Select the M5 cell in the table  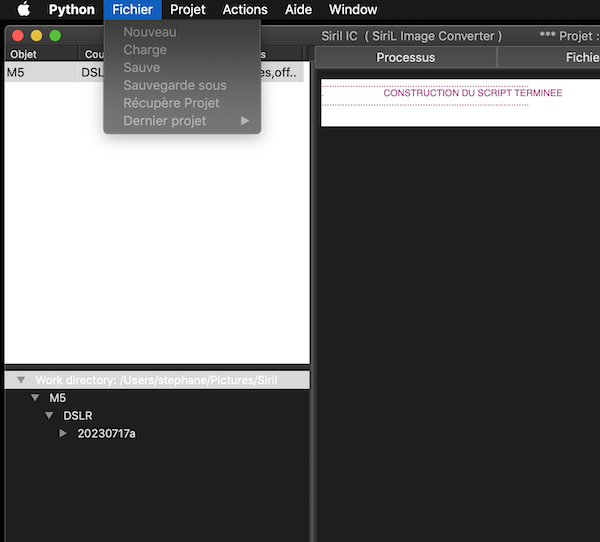click(41, 72)
